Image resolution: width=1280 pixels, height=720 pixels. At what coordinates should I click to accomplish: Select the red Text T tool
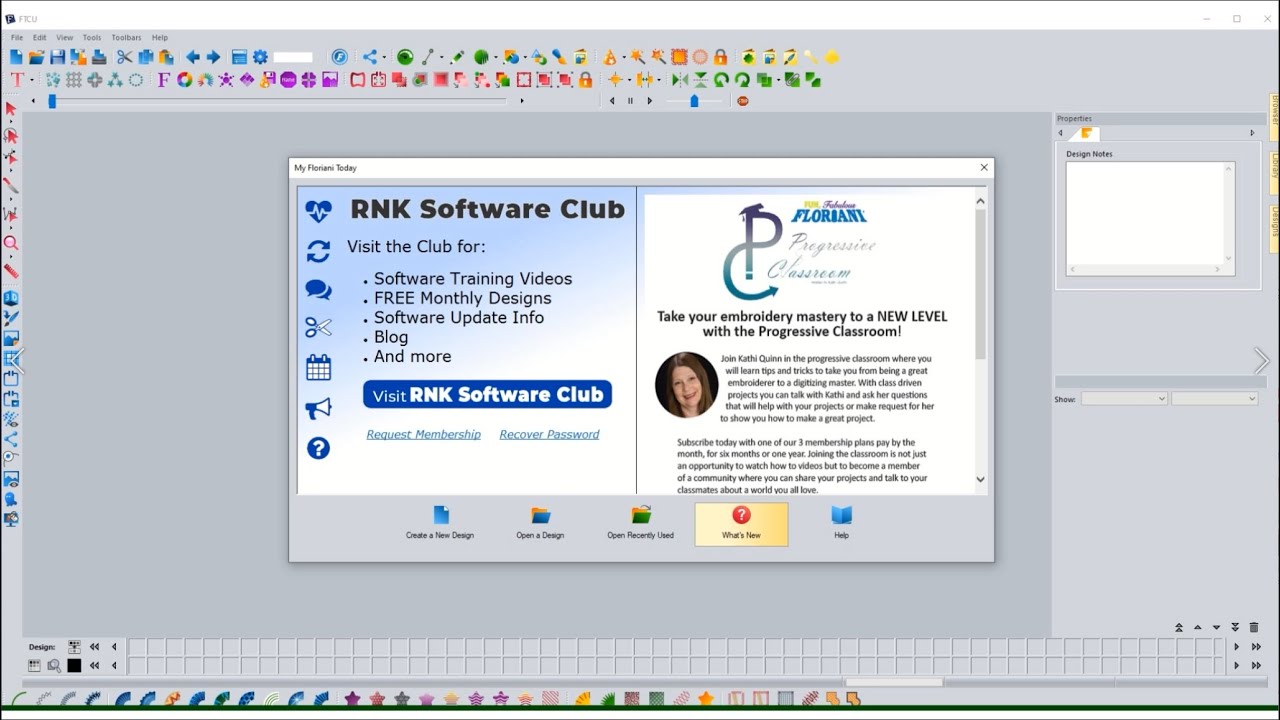point(17,80)
